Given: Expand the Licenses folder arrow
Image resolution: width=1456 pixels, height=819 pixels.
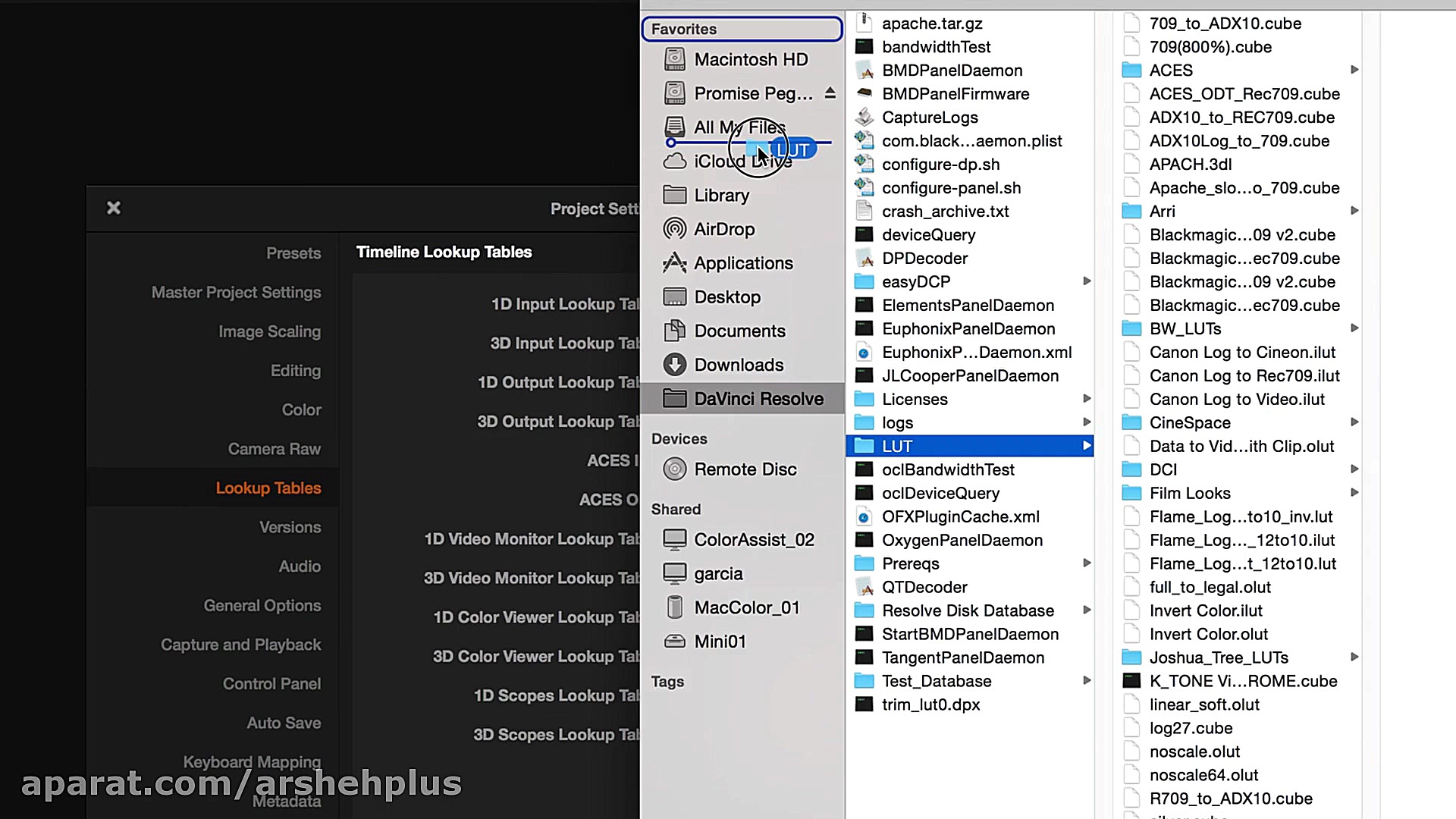Looking at the screenshot, I should pyautogui.click(x=1087, y=399).
